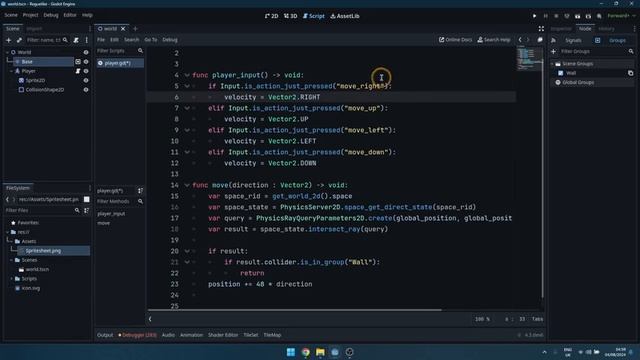Add new scene tab with plus

click(135, 29)
